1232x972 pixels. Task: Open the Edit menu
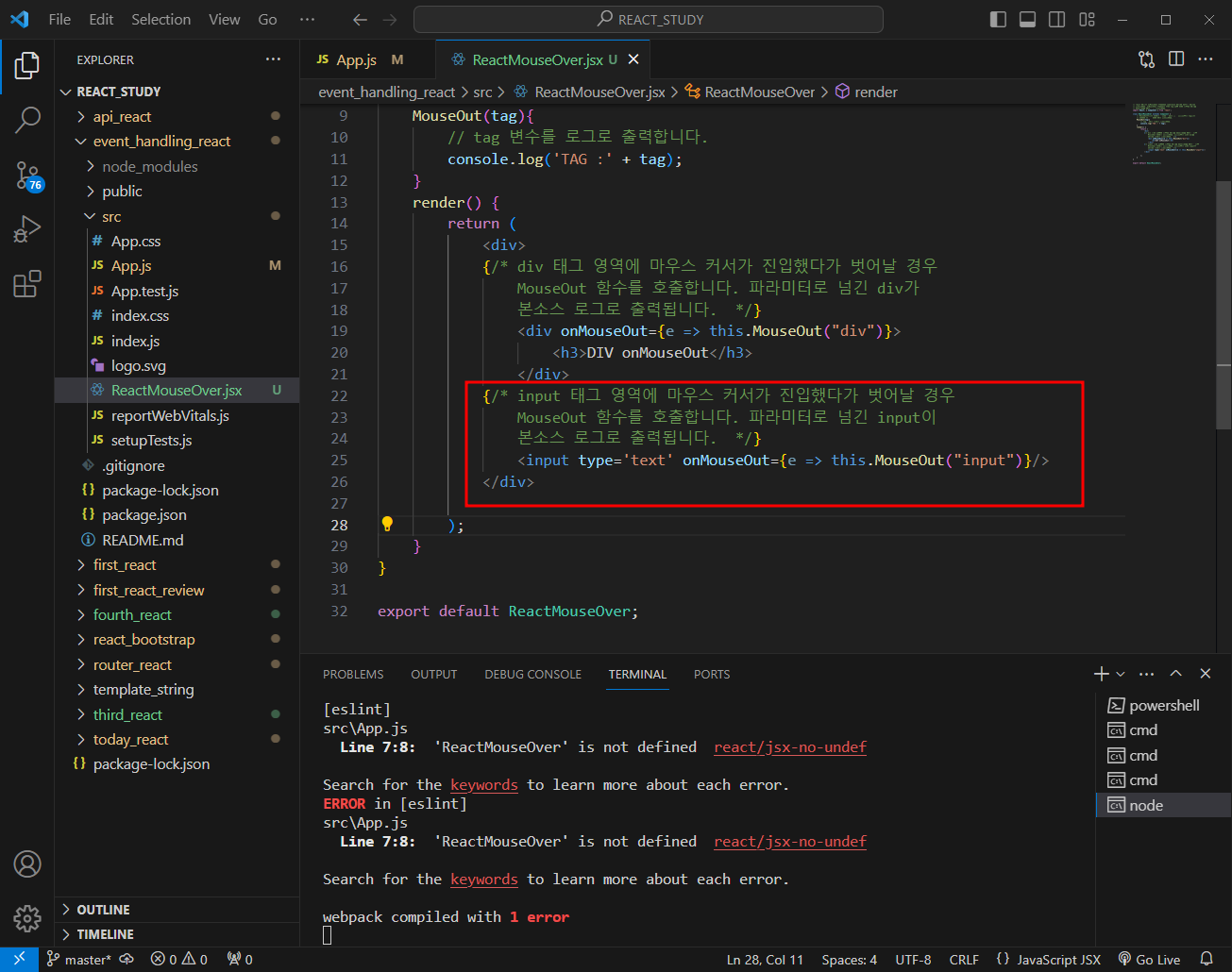point(101,19)
